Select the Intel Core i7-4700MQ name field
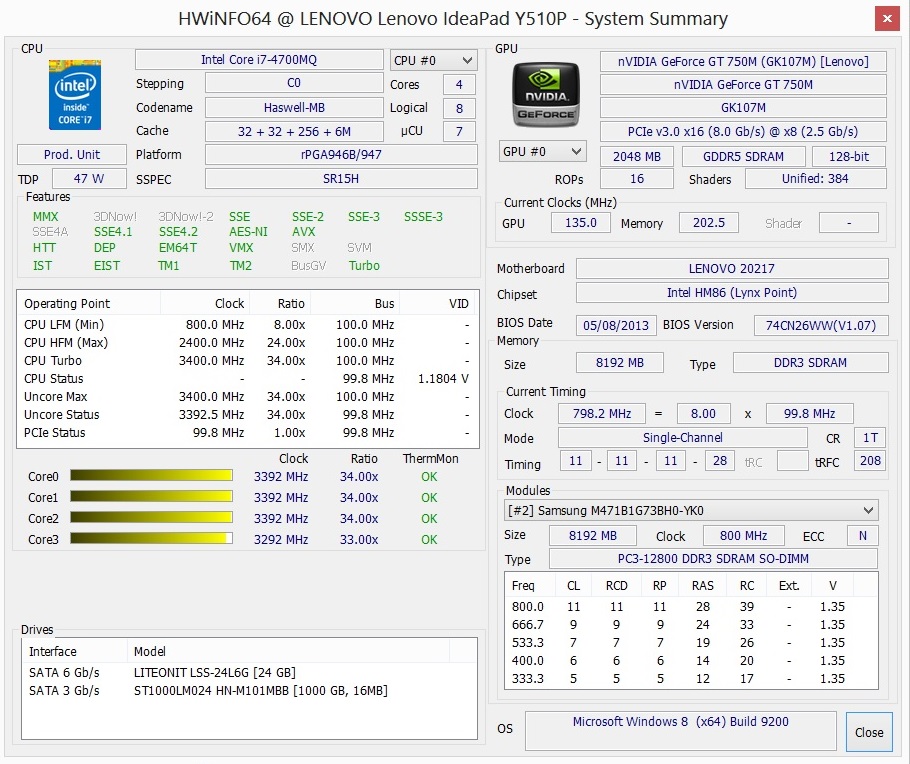The height and width of the screenshot is (764, 910). coord(259,60)
